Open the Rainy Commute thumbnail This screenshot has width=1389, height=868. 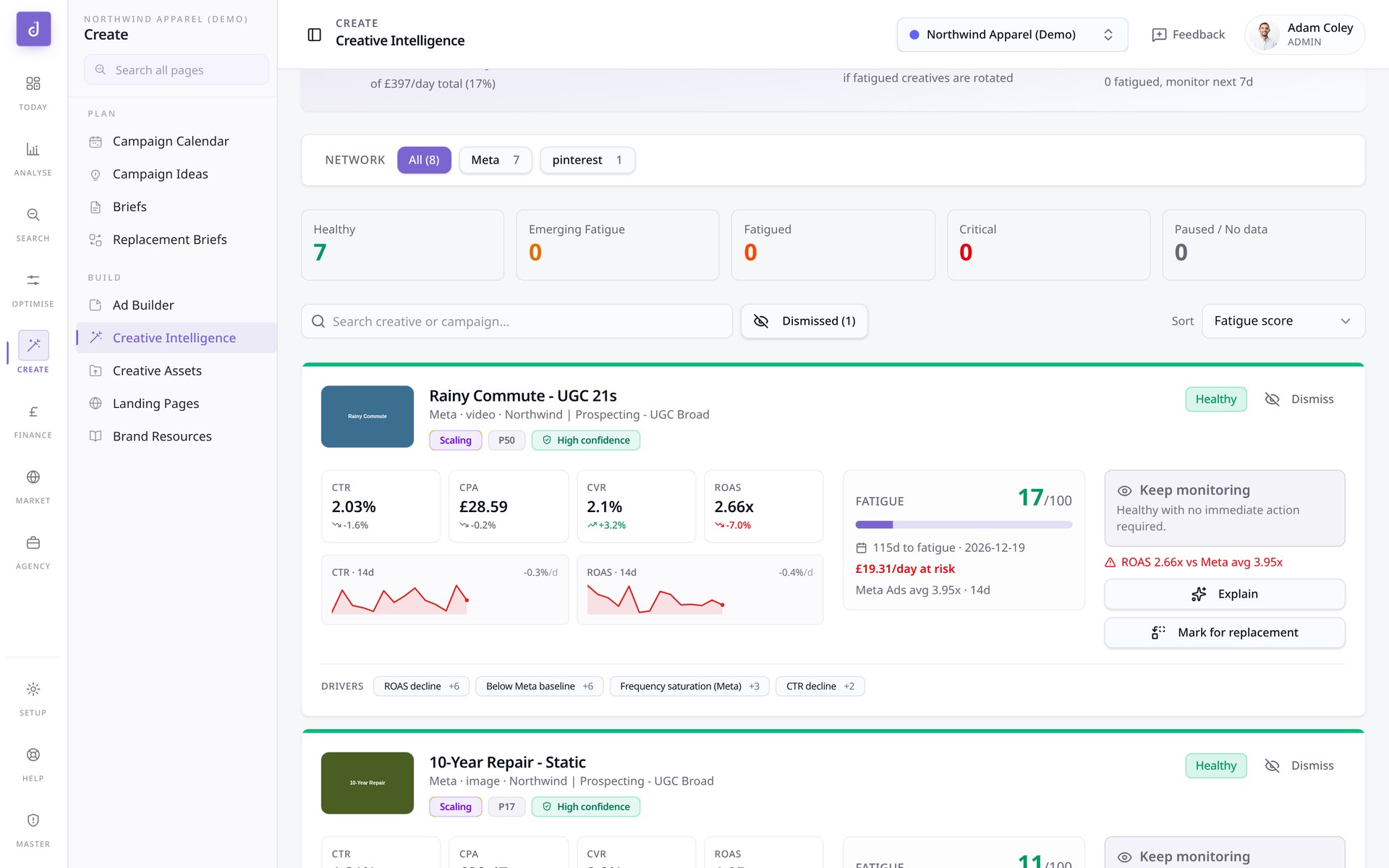368,417
